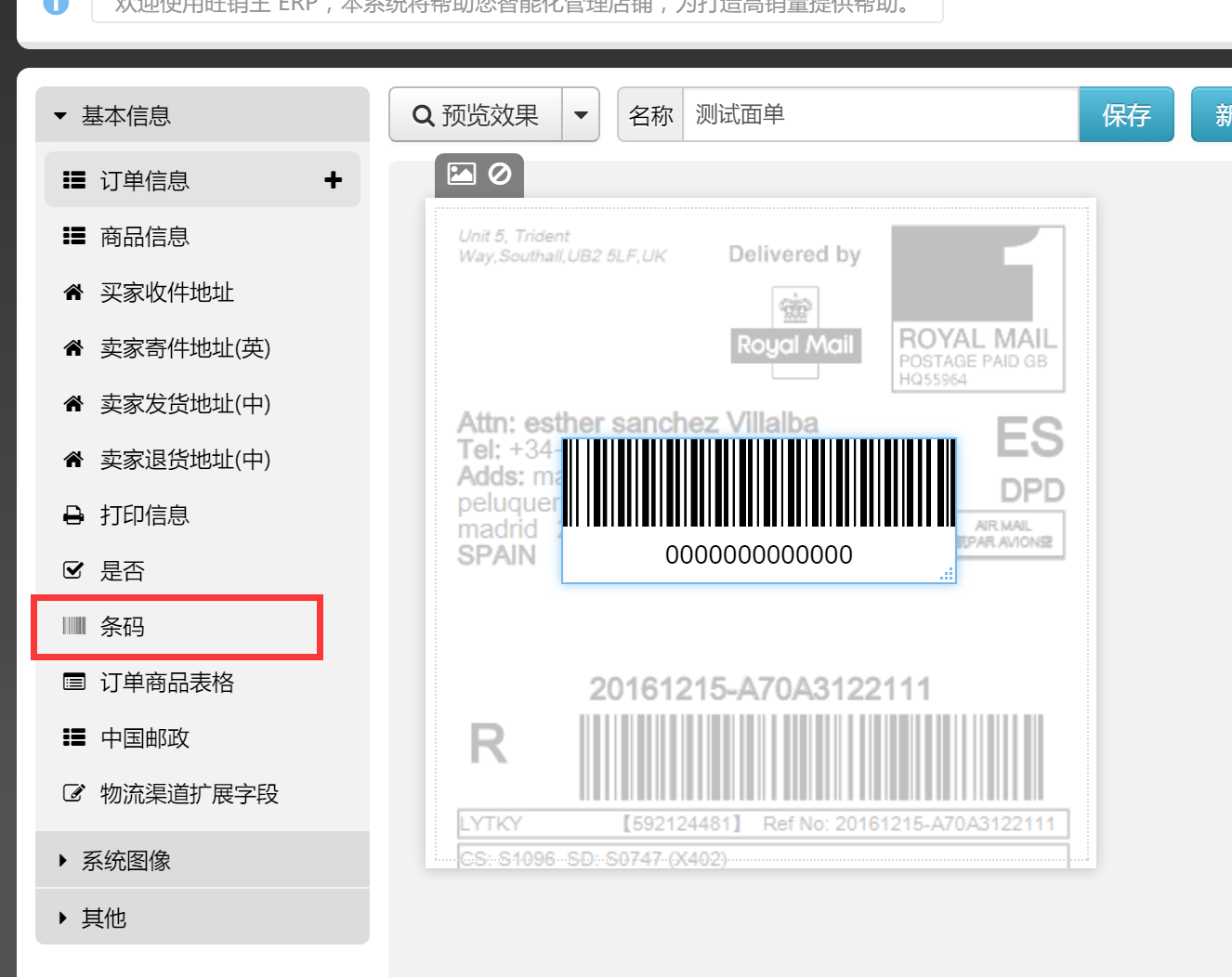Select the 订单信息 list icon
This screenshot has width=1232, height=977.
(74, 180)
